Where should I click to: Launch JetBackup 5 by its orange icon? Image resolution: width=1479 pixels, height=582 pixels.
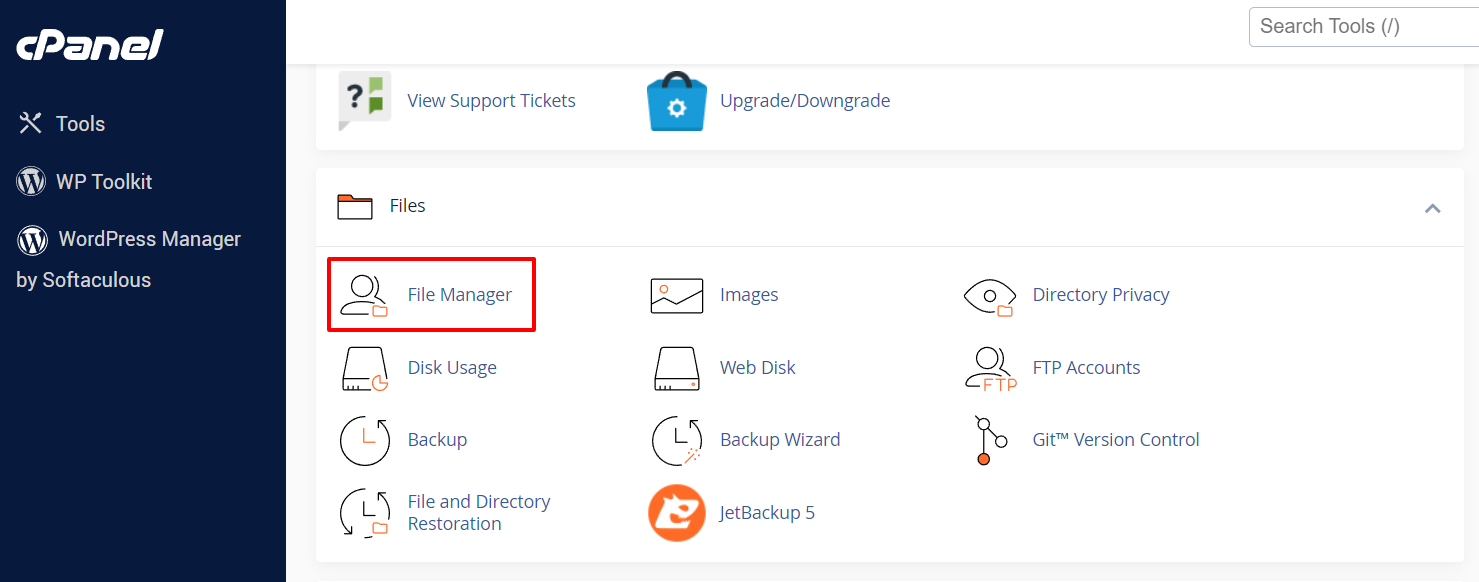coord(676,512)
